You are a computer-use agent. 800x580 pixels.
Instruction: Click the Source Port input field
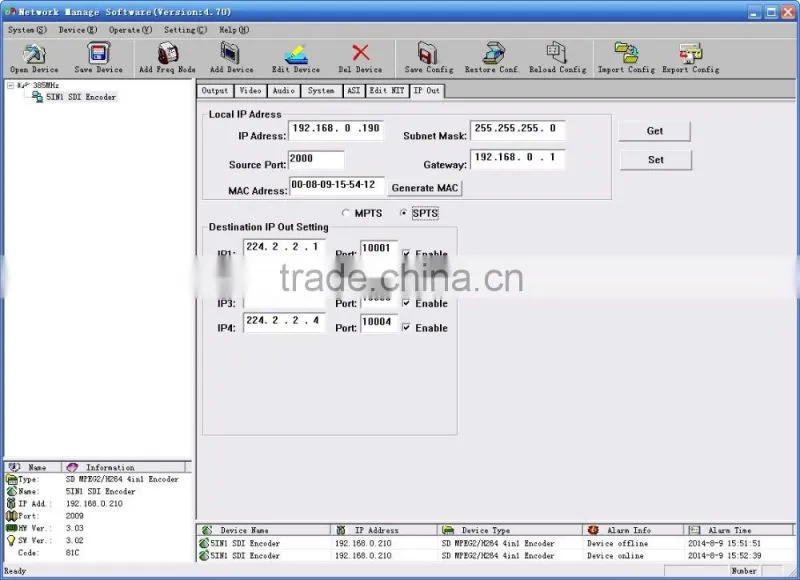coord(316,159)
